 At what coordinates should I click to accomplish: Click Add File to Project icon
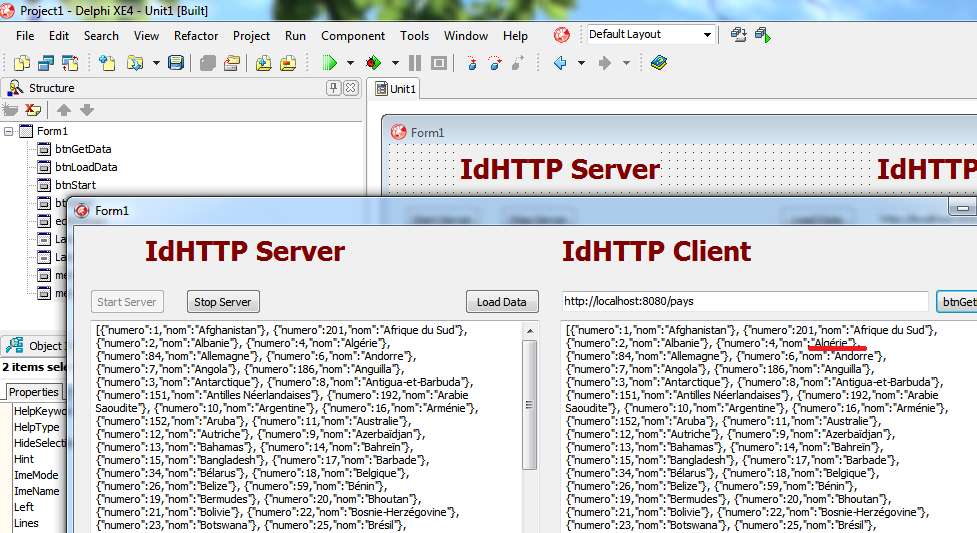tap(264, 63)
